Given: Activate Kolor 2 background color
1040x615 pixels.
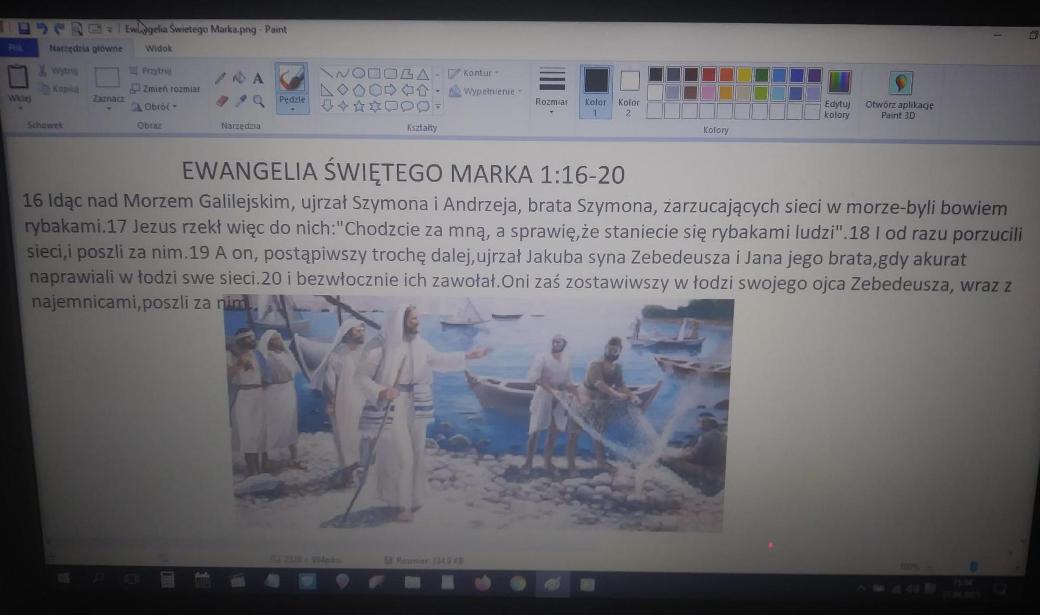Looking at the screenshot, I should (x=629, y=90).
